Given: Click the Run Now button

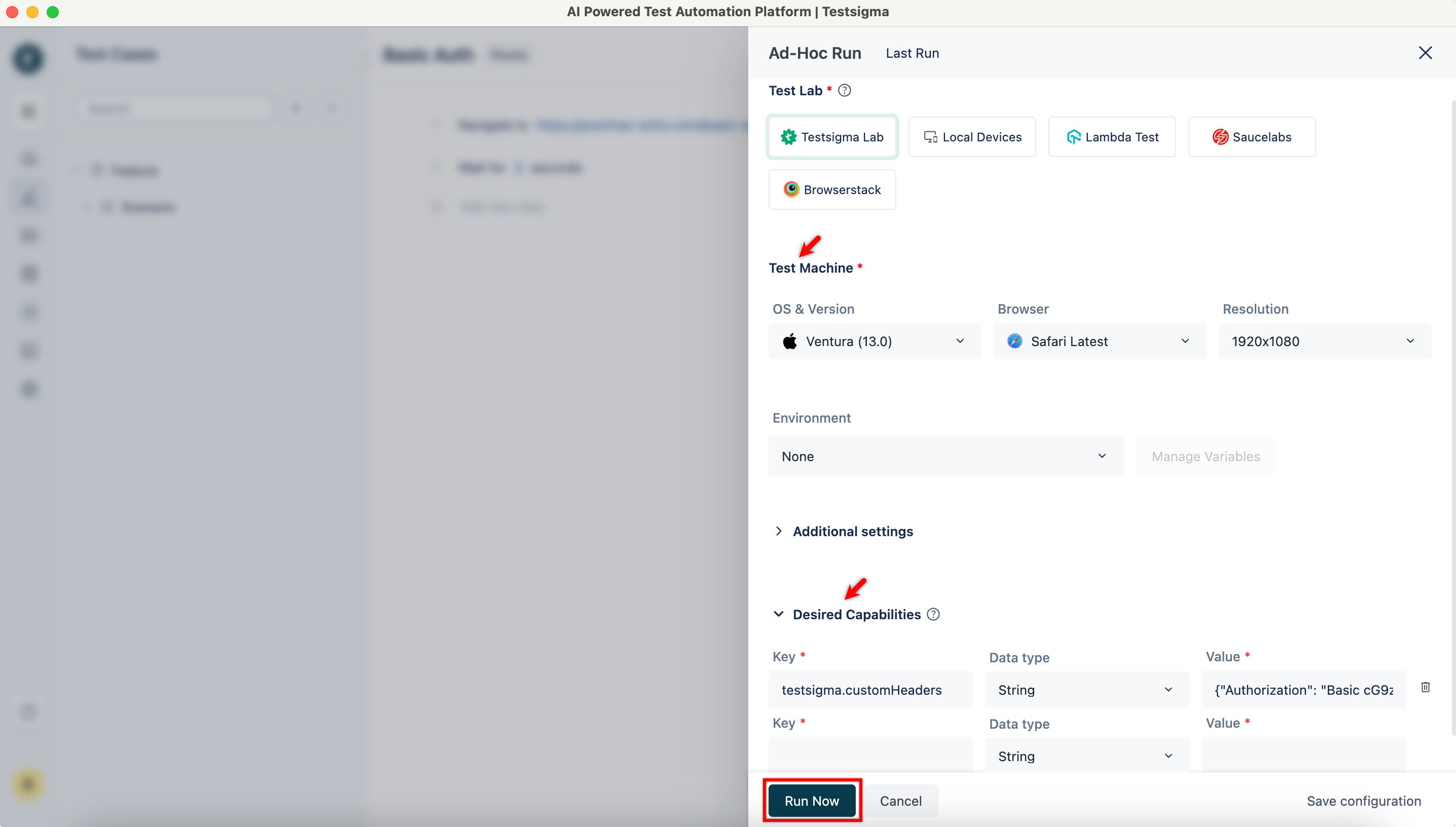Looking at the screenshot, I should coord(812,801).
